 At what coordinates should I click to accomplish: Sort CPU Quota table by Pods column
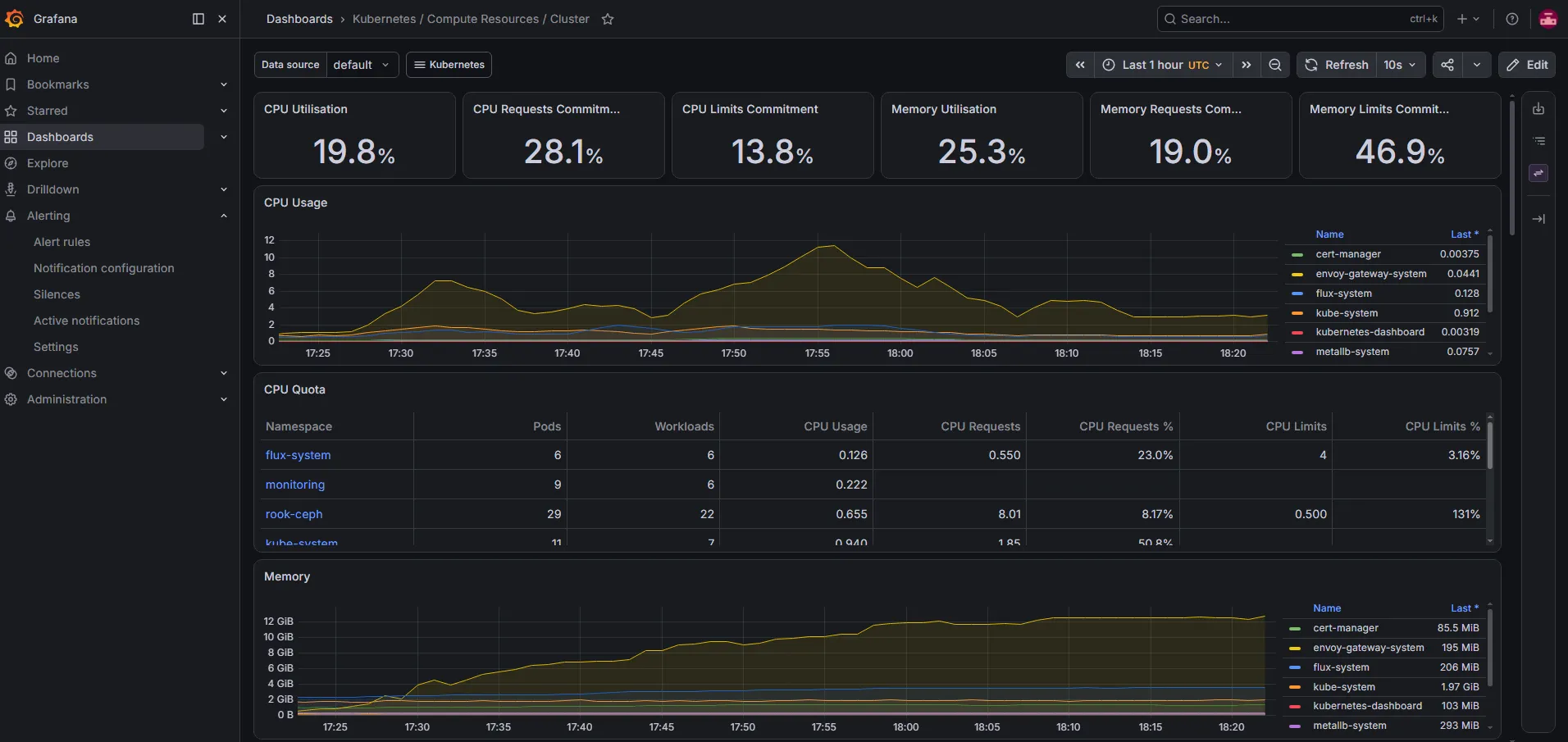point(547,426)
